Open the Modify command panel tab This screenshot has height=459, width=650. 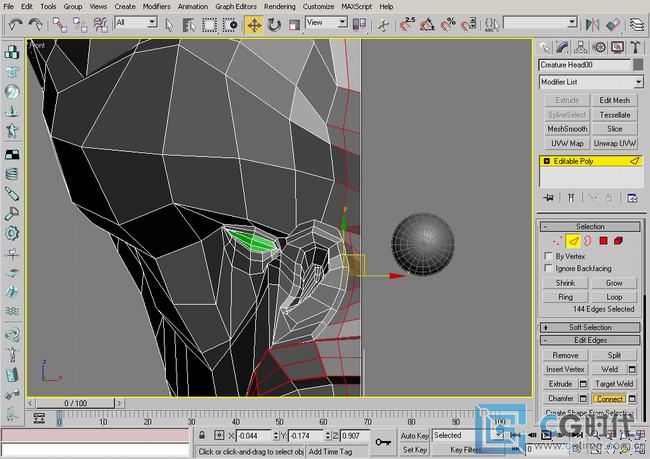tap(562, 47)
